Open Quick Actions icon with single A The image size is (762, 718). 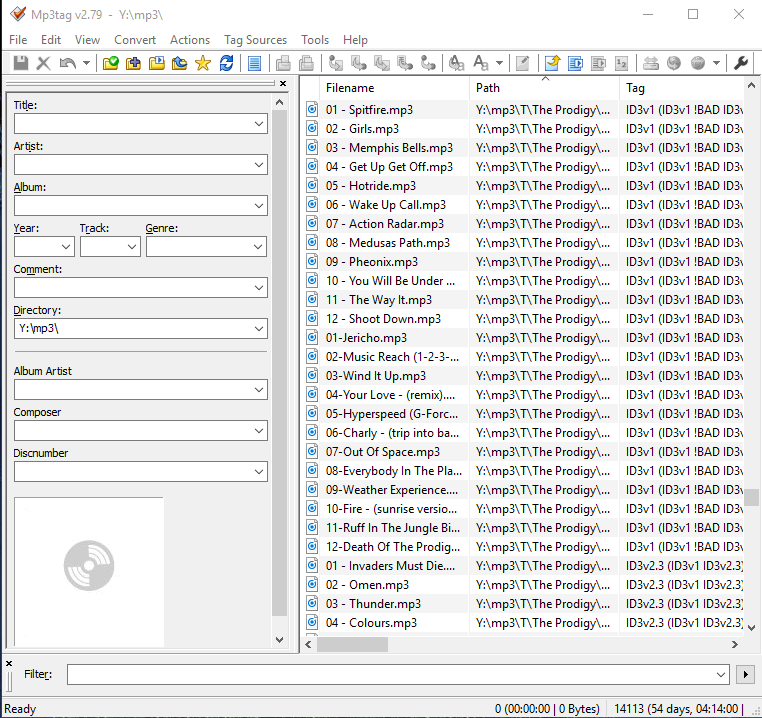point(481,63)
